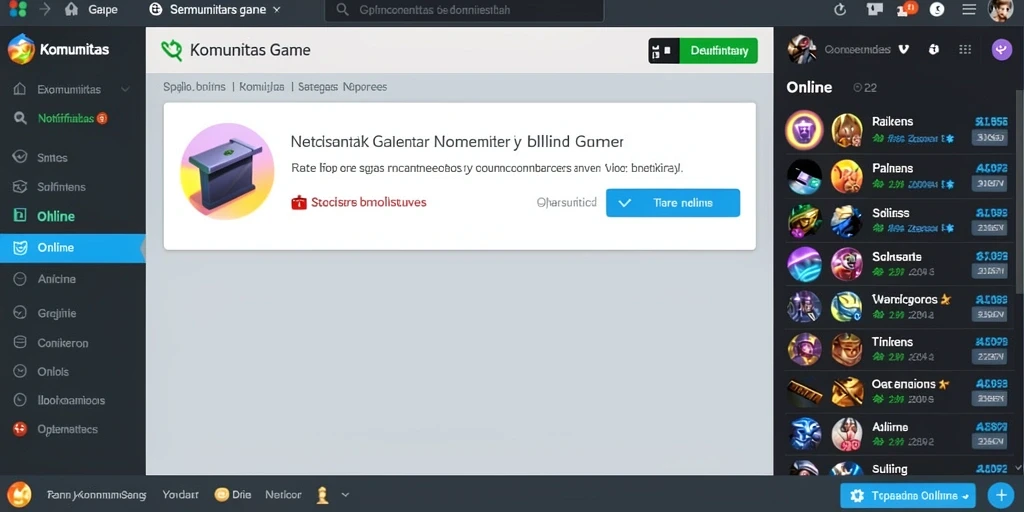Open the grid apps icon in right panel
The width and height of the screenshot is (1024, 512).
click(x=965, y=50)
